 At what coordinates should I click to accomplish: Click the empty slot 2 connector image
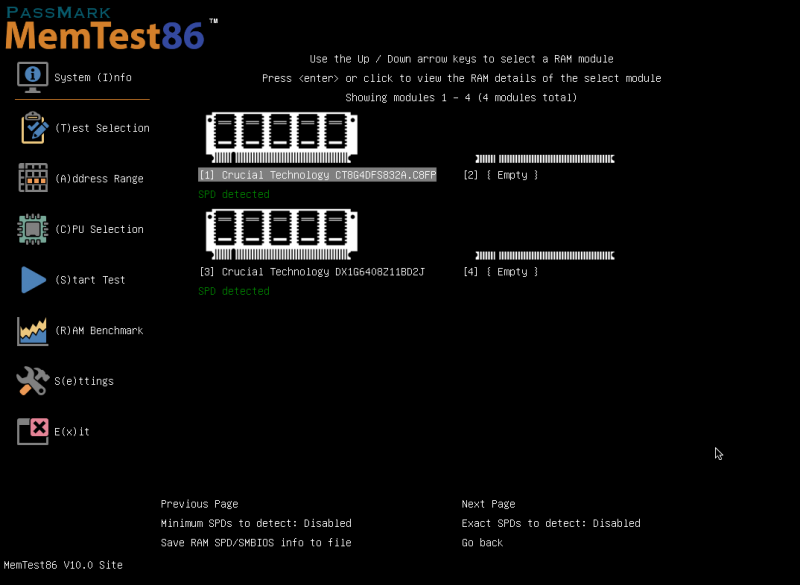click(545, 159)
